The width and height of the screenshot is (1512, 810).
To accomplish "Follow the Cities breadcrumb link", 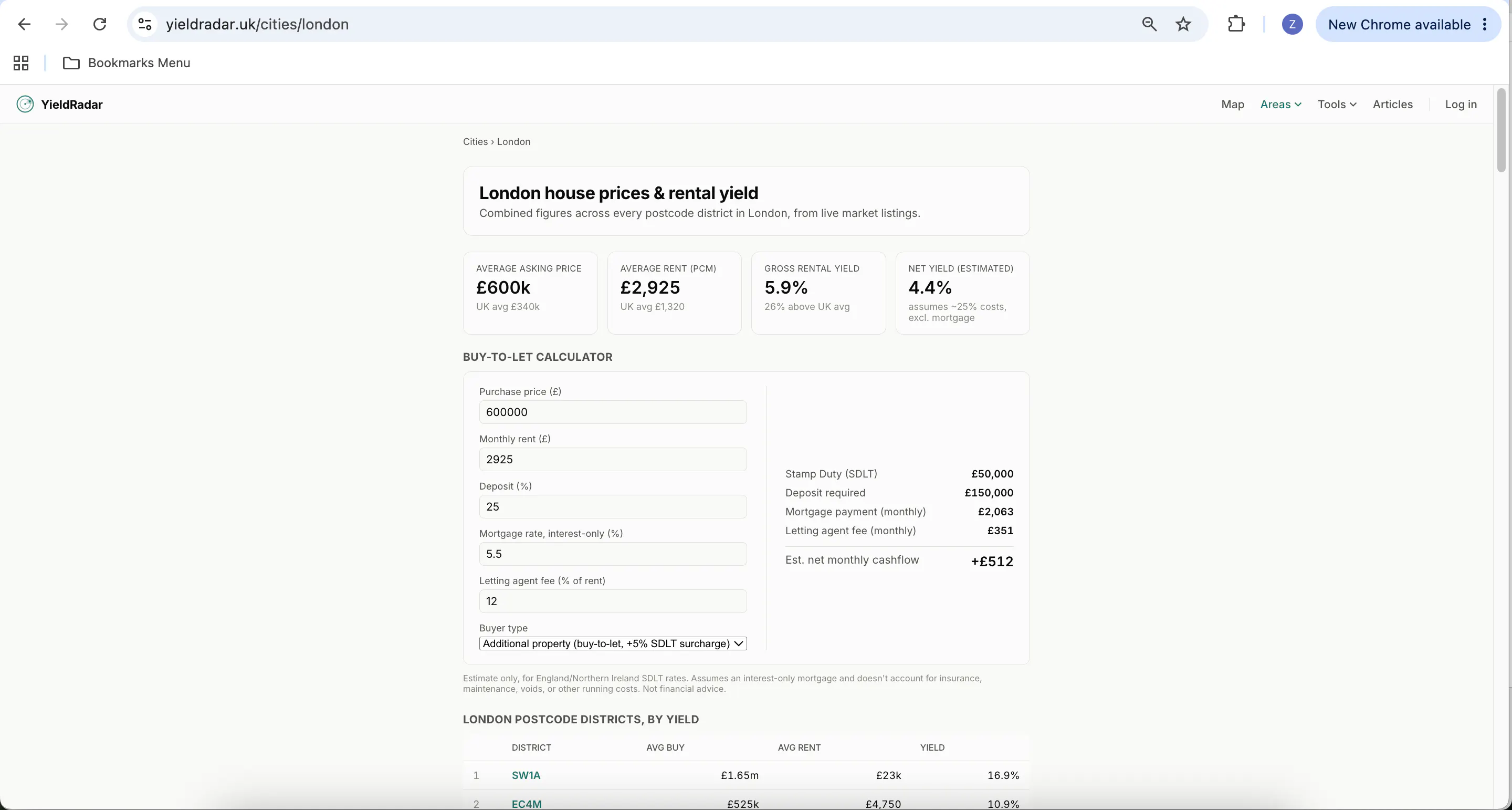I will pos(476,141).
